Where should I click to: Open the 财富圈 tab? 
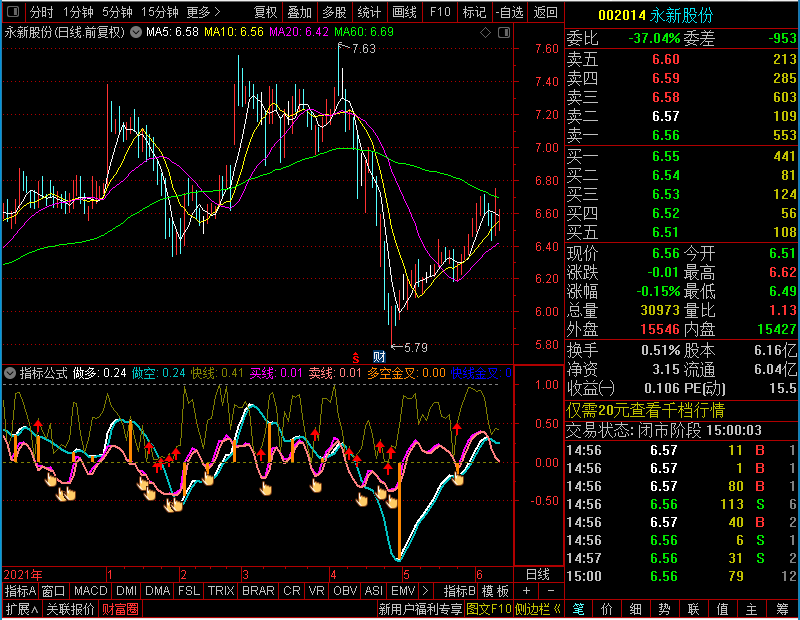[x=120, y=609]
